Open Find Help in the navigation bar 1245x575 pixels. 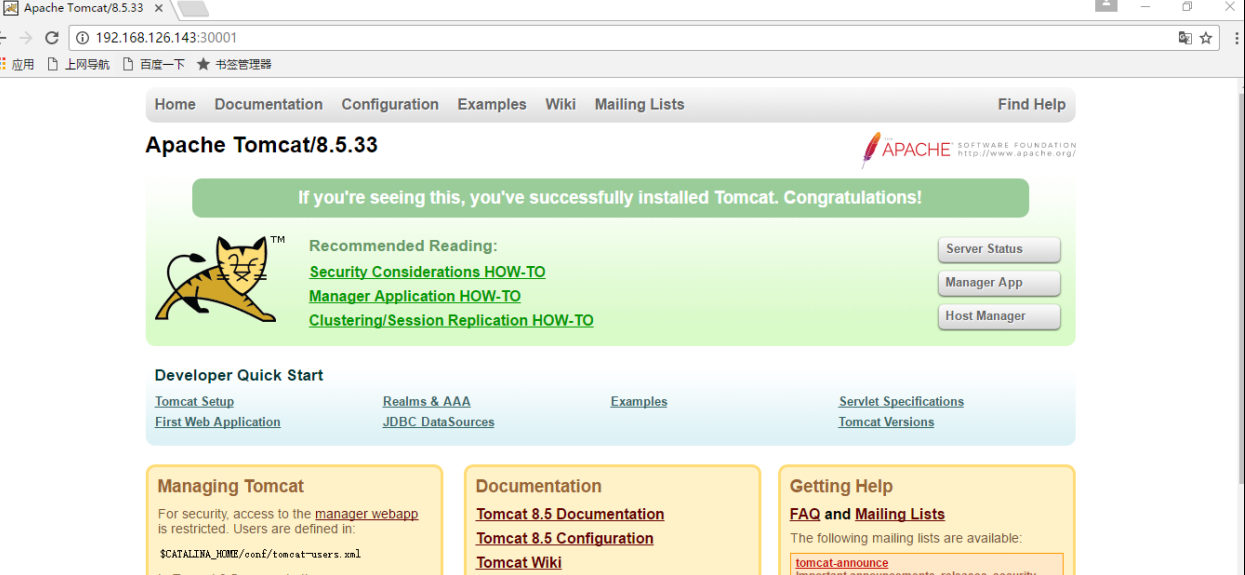pyautogui.click(x=1031, y=104)
